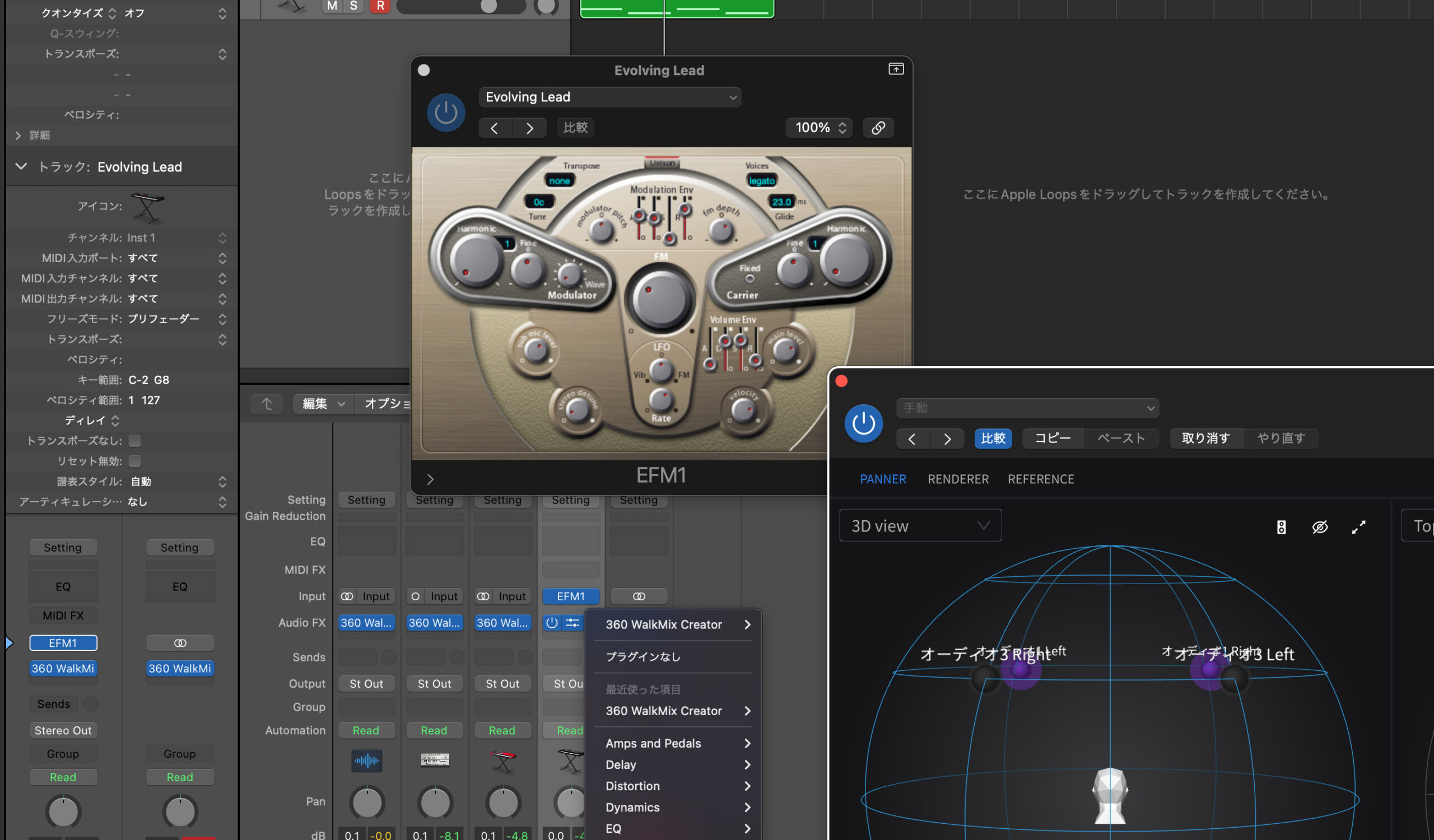Click the mixer up-arrow level icon
Screen dimensions: 1434x840
tap(267, 404)
